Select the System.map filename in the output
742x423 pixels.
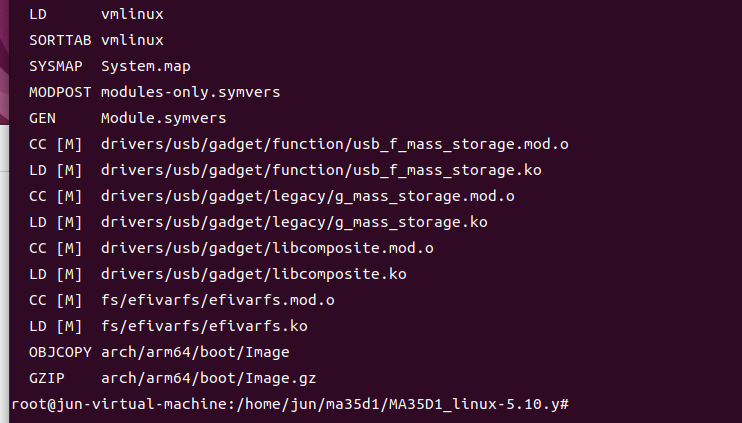[146, 66]
